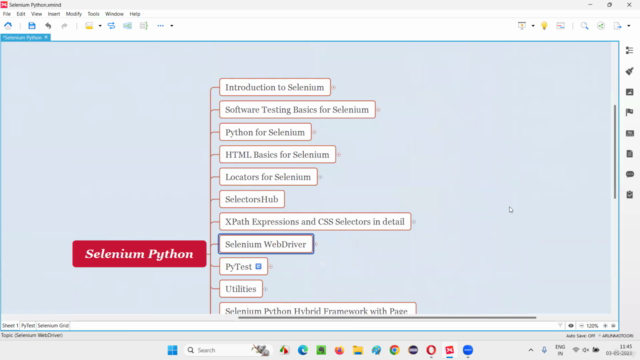This screenshot has width=640, height=360.
Task: Click the blue relationship arrows icon
Action: click(x=111, y=26)
